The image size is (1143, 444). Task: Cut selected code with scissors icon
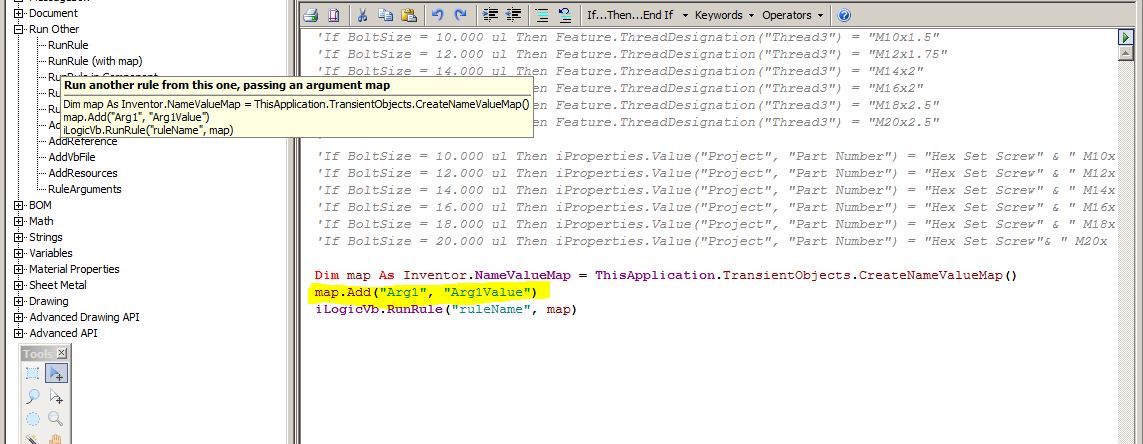[x=363, y=15]
